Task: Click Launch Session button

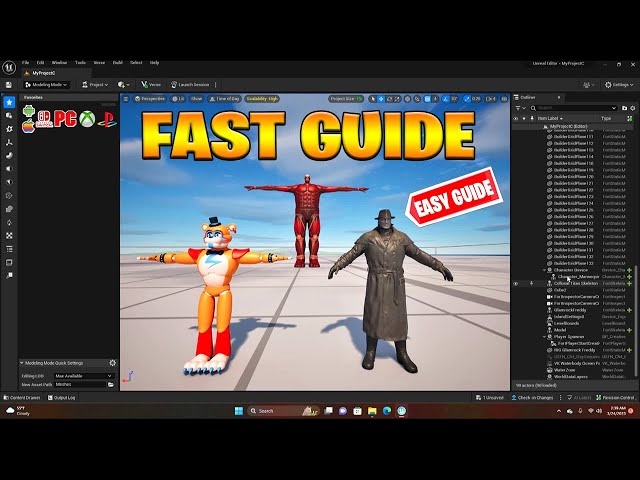Action: (x=190, y=84)
